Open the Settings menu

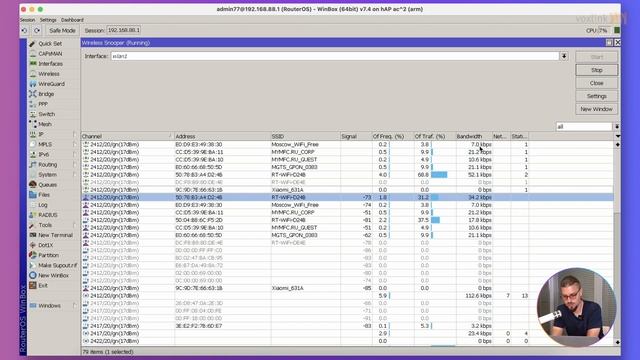pos(48,20)
